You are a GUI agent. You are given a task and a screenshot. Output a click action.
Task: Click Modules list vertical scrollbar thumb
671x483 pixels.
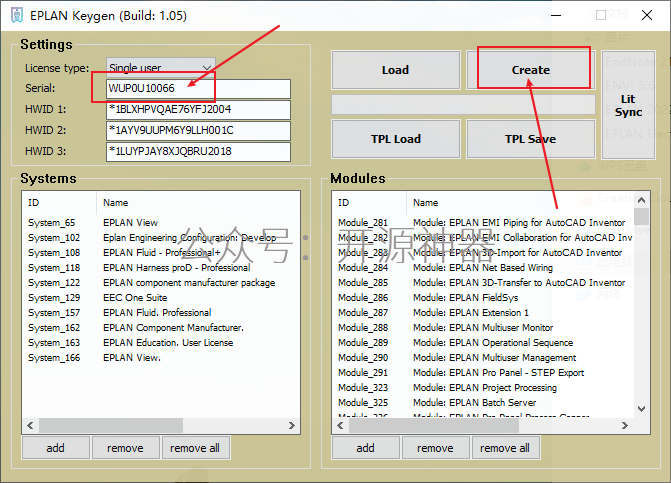(641, 216)
